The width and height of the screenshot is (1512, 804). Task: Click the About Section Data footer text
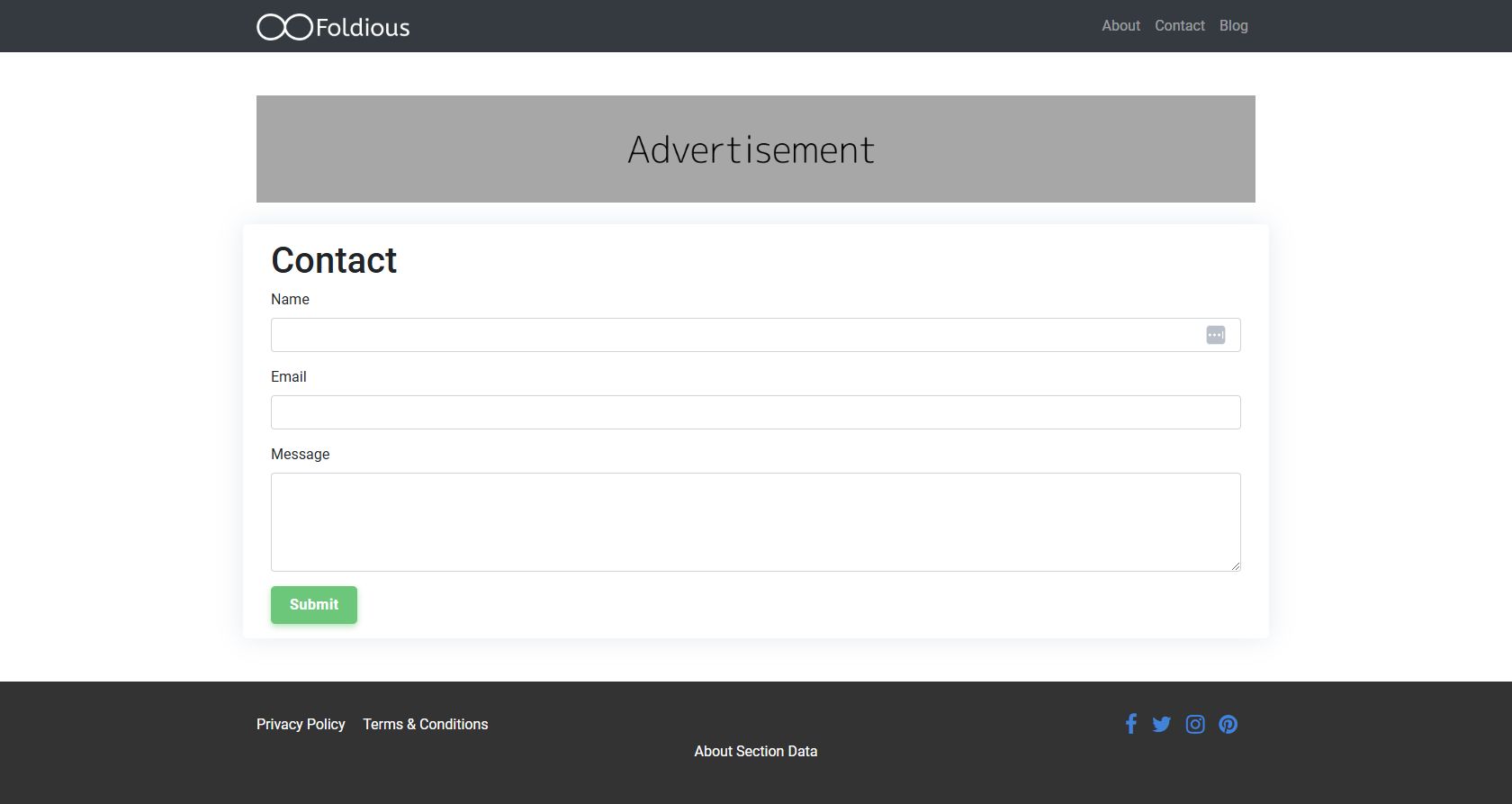[x=756, y=752]
